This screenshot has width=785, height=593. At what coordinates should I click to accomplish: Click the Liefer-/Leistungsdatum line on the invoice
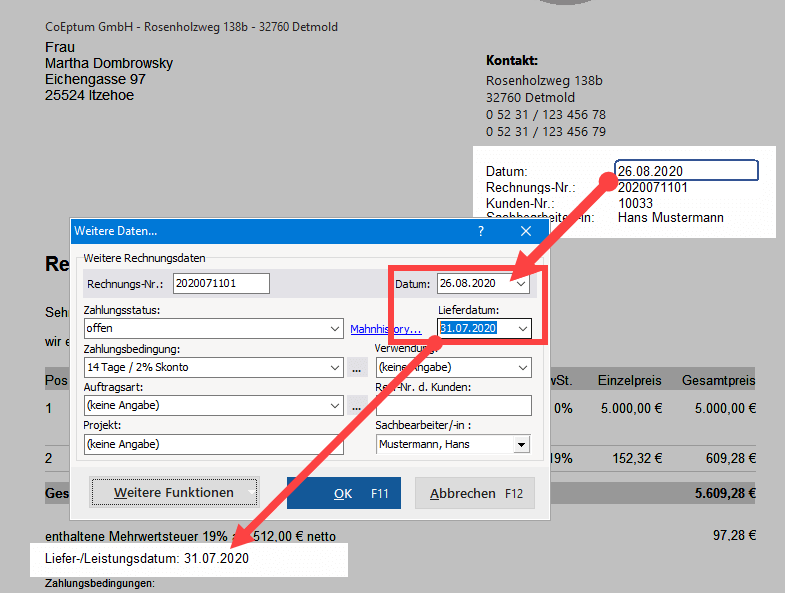147,558
